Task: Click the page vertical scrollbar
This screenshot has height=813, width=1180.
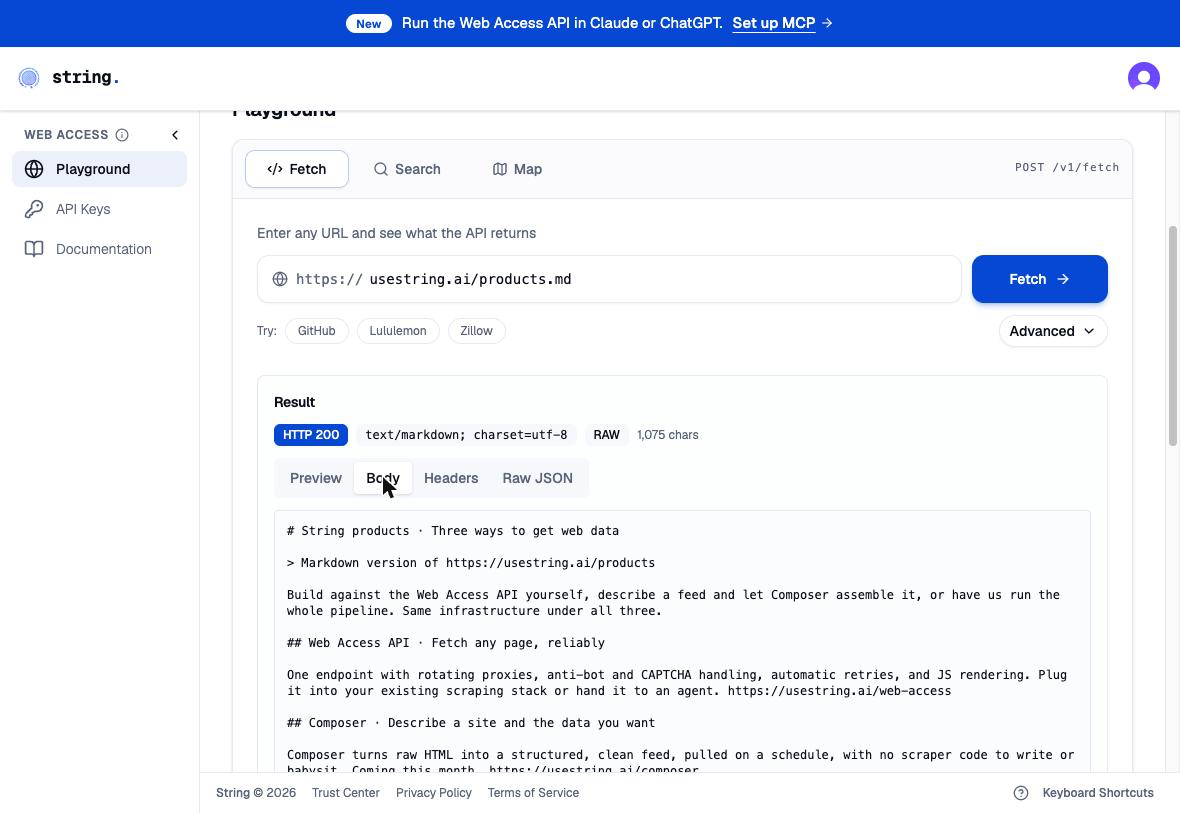Action: [x=1172, y=336]
